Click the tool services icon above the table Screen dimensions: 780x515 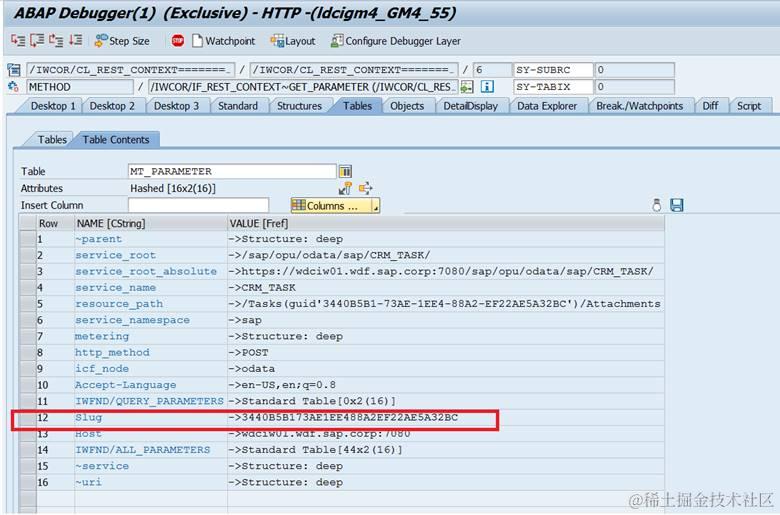(x=657, y=205)
